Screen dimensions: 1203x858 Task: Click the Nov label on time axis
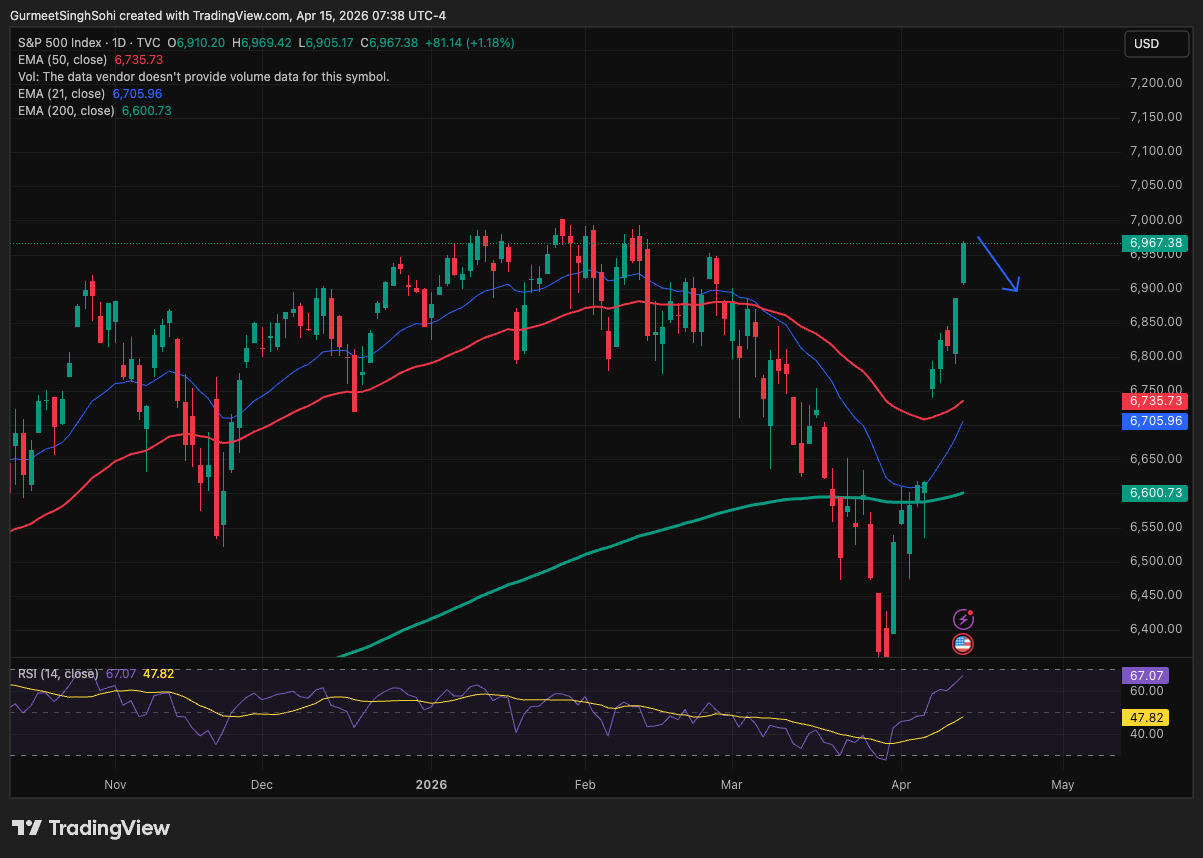pos(116,785)
